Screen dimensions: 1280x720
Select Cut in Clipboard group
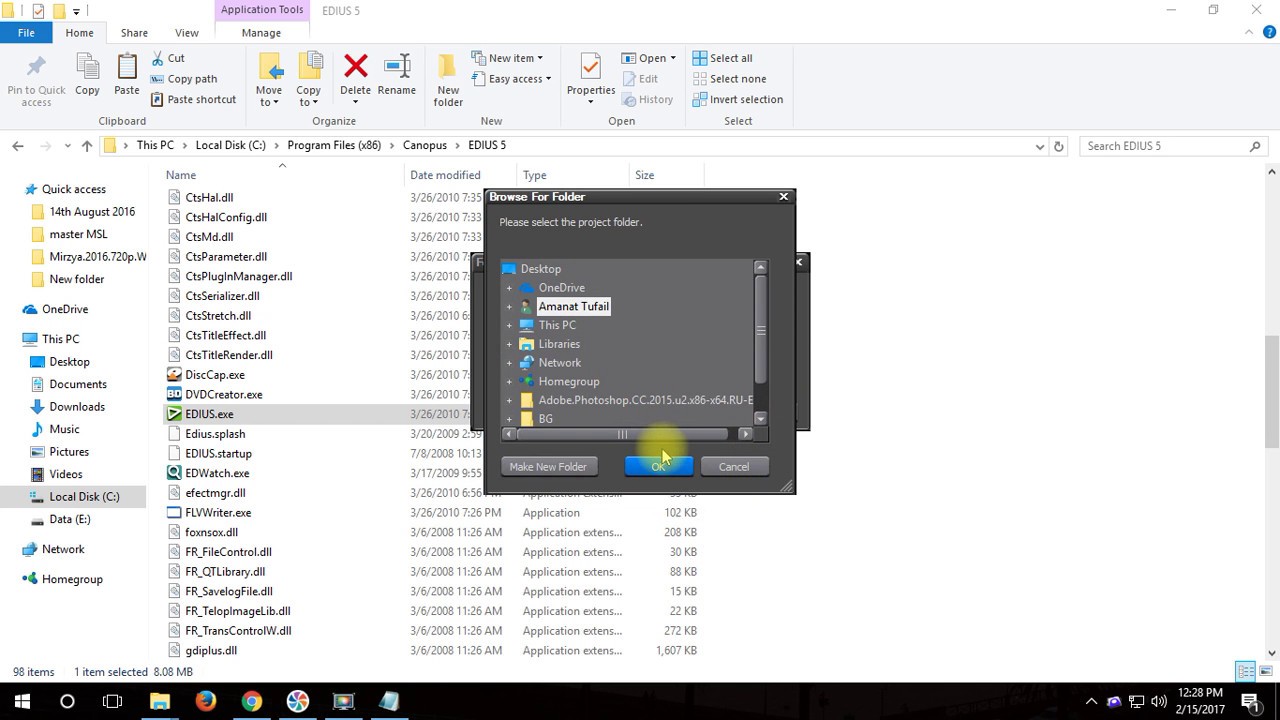coord(168,58)
